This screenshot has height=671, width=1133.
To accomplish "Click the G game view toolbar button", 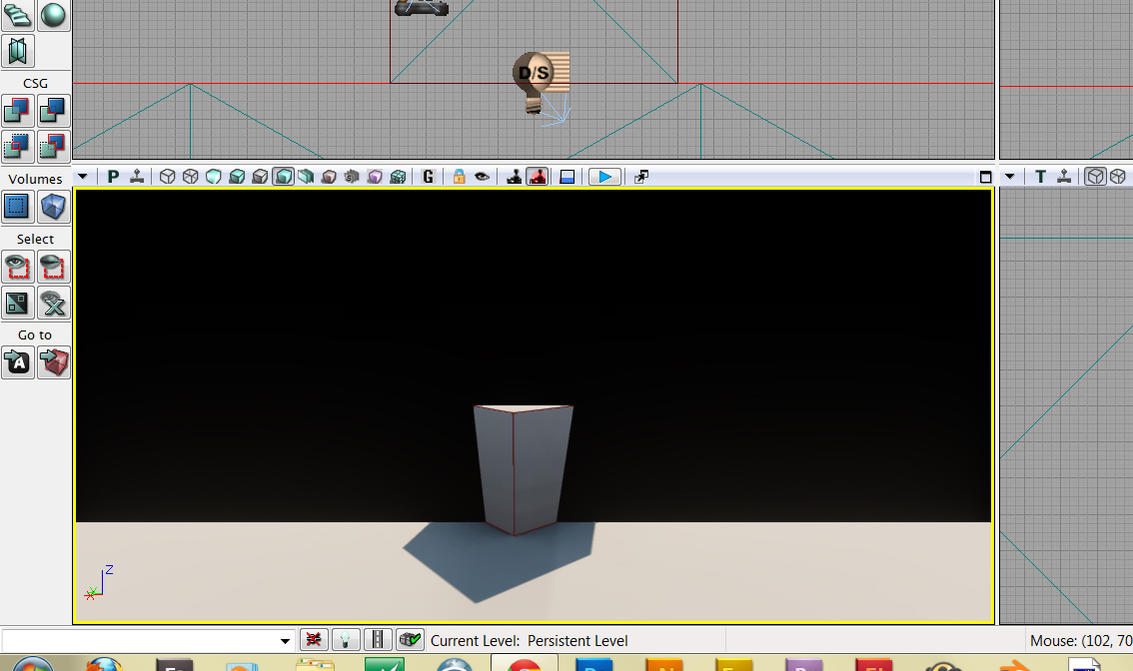I will [428, 176].
